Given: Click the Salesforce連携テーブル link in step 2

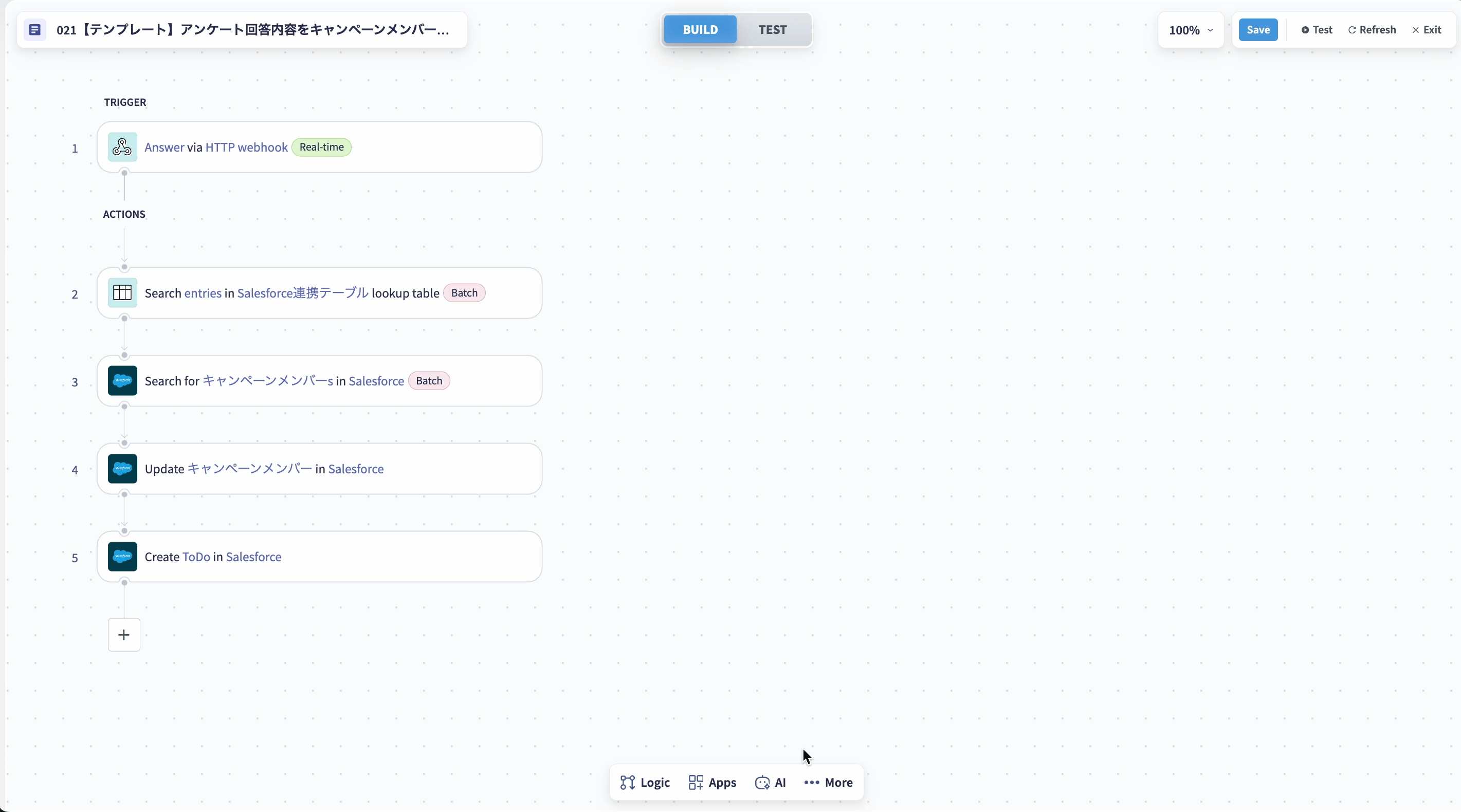Looking at the screenshot, I should coord(303,293).
